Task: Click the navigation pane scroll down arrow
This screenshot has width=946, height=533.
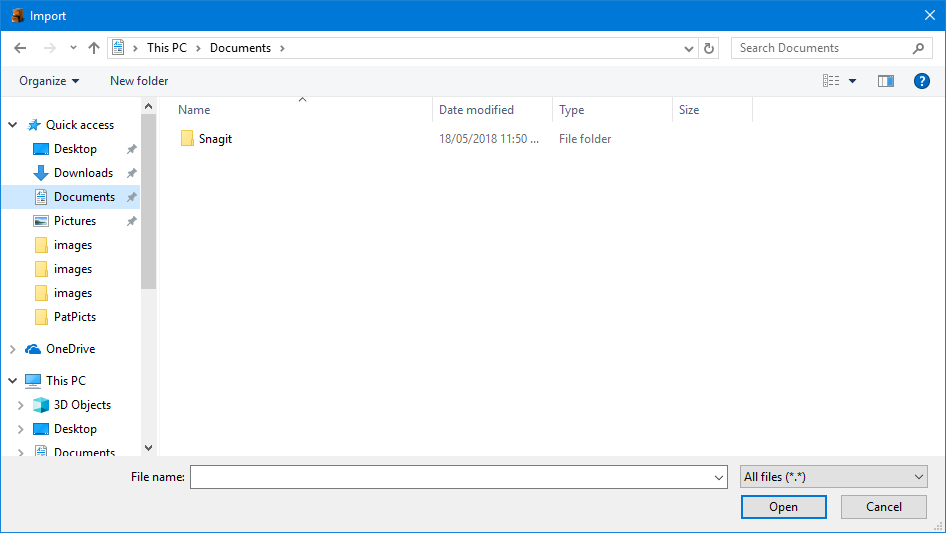Action: [x=149, y=449]
